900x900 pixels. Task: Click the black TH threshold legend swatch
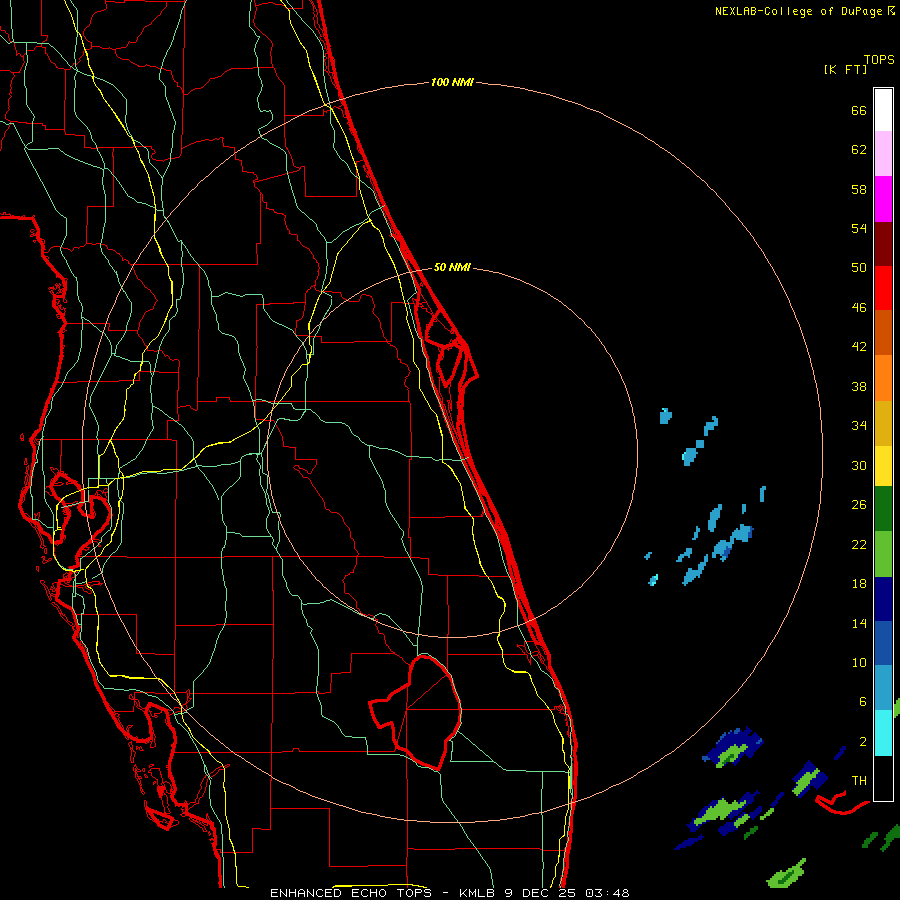pos(883,778)
